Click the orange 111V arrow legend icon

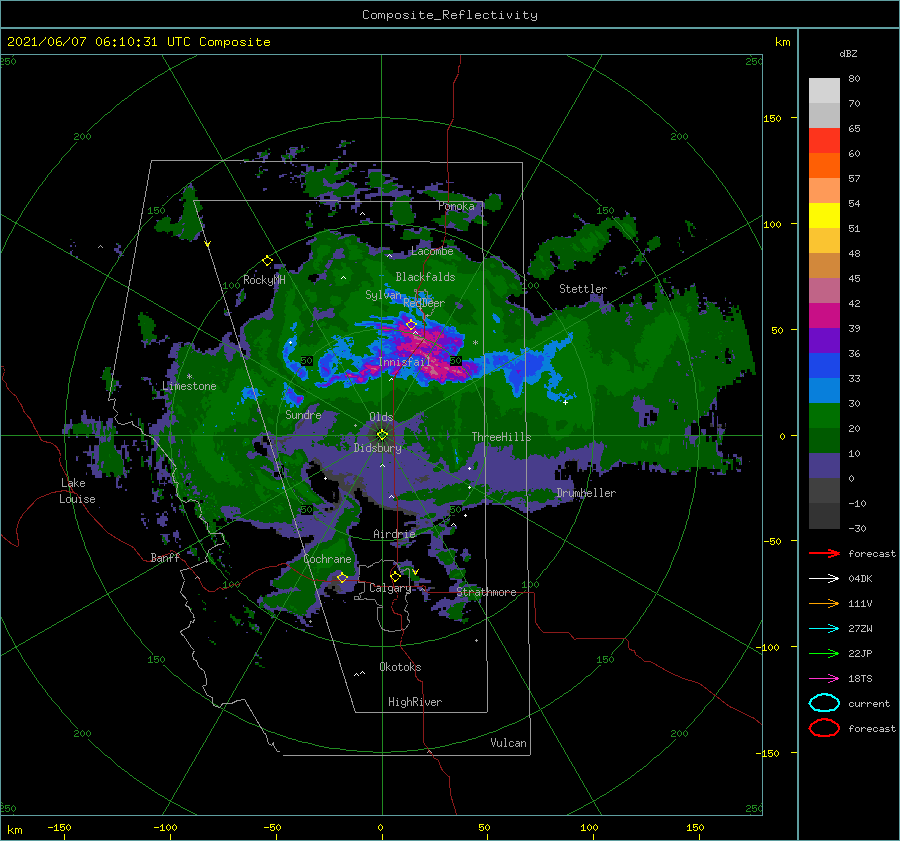point(824,603)
